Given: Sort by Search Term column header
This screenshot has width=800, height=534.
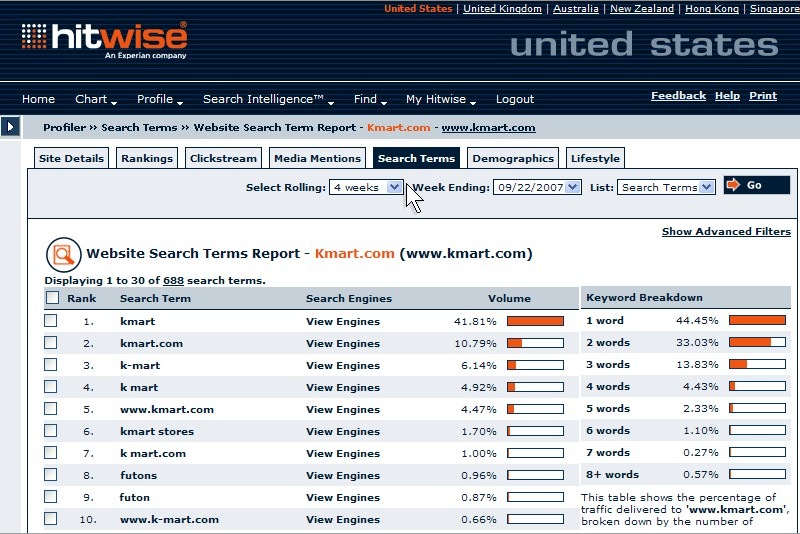Looking at the screenshot, I should (x=155, y=298).
